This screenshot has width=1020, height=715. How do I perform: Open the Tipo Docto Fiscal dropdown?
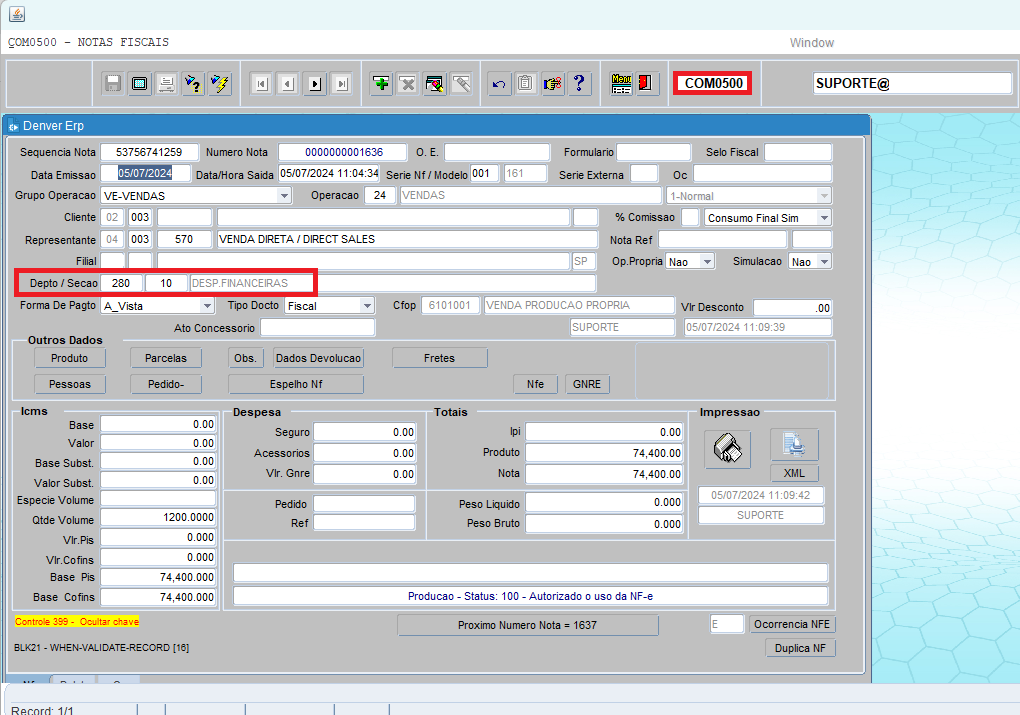tap(367, 306)
